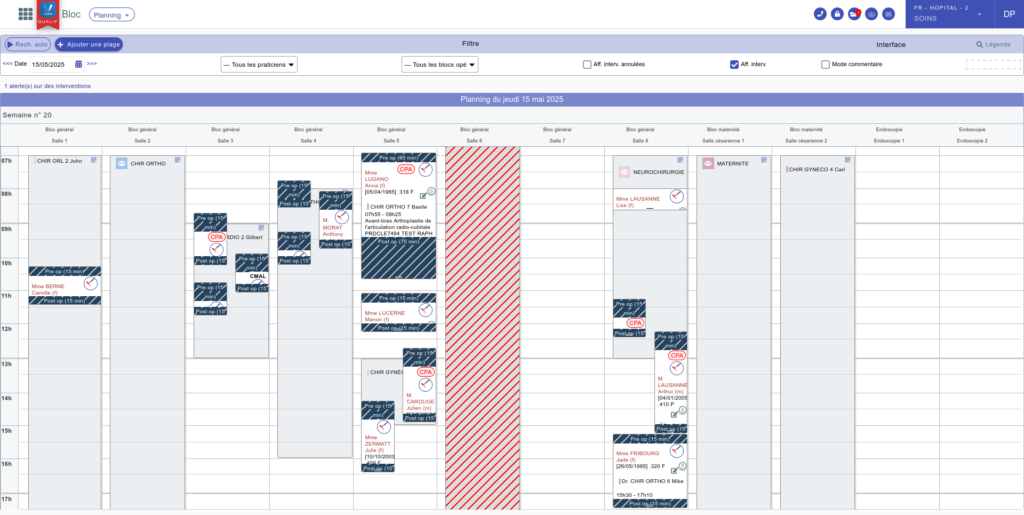Open note icon on CHIR ORTHO slot

pos(178,160)
